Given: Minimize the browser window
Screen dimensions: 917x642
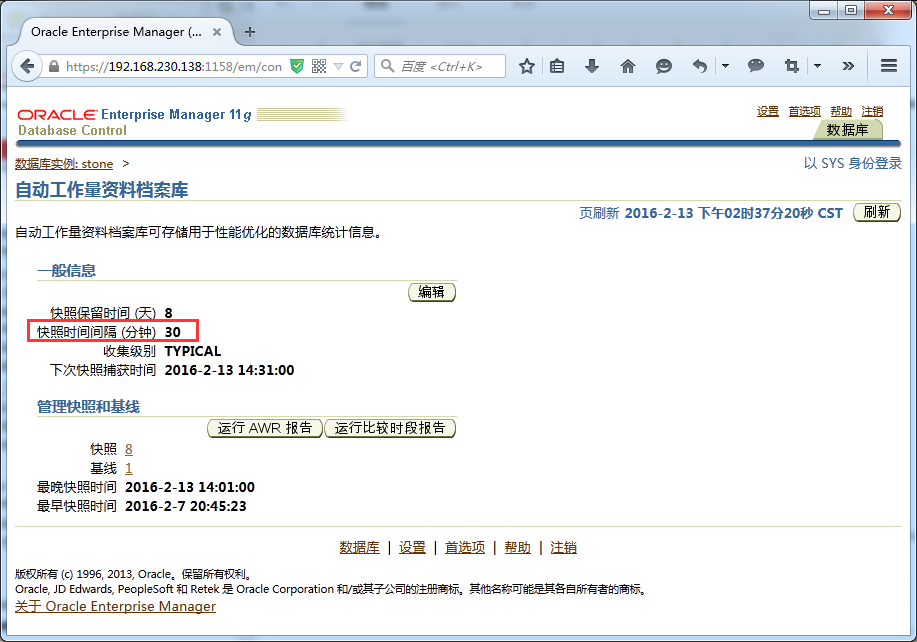Looking at the screenshot, I should click(x=824, y=10).
